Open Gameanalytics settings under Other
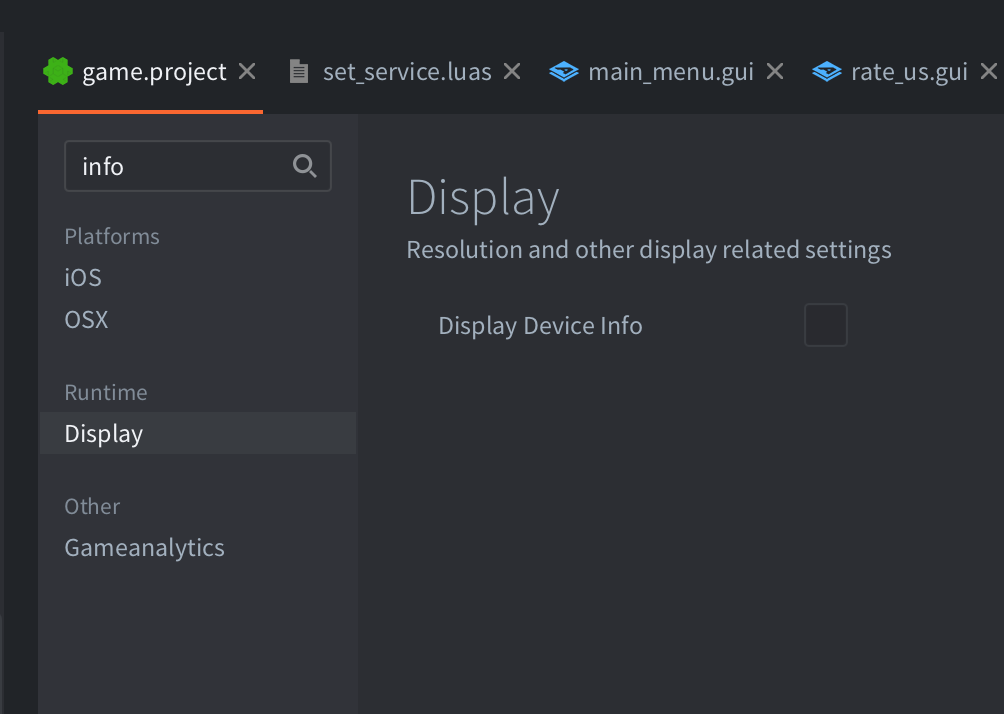 [x=144, y=548]
